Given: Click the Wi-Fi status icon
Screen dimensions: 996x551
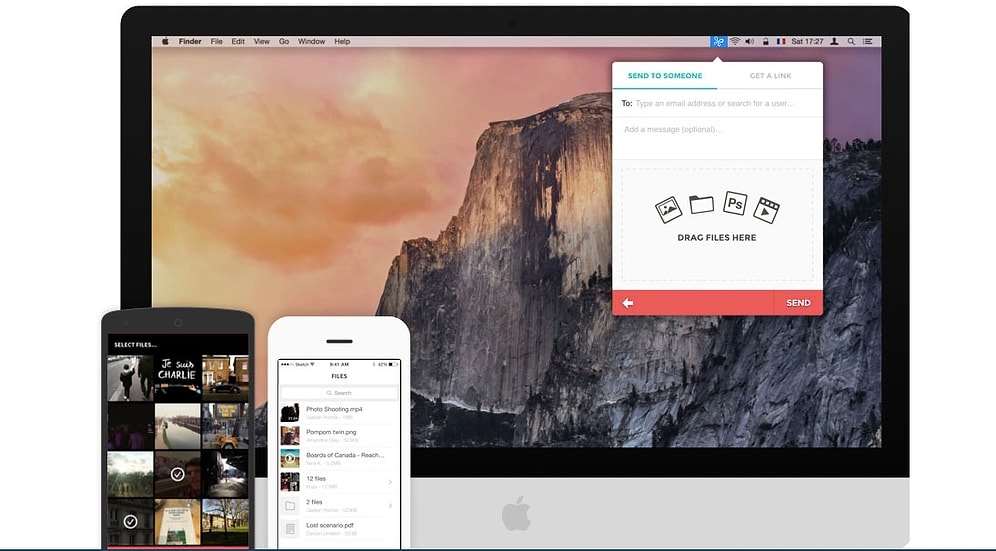Looking at the screenshot, I should pos(735,42).
